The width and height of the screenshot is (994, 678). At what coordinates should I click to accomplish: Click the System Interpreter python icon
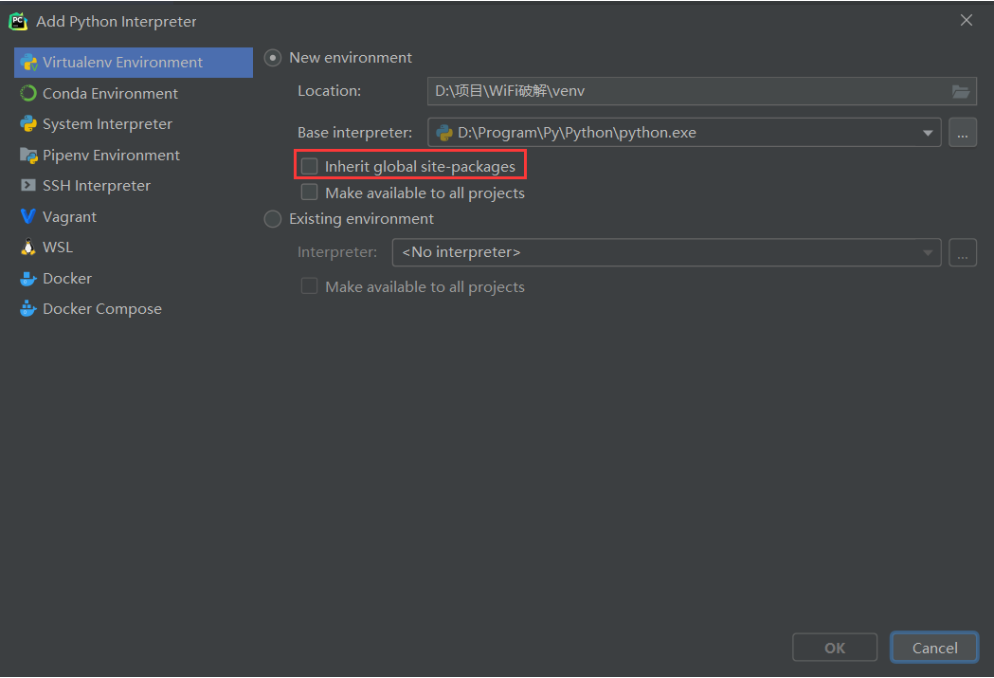[29, 124]
